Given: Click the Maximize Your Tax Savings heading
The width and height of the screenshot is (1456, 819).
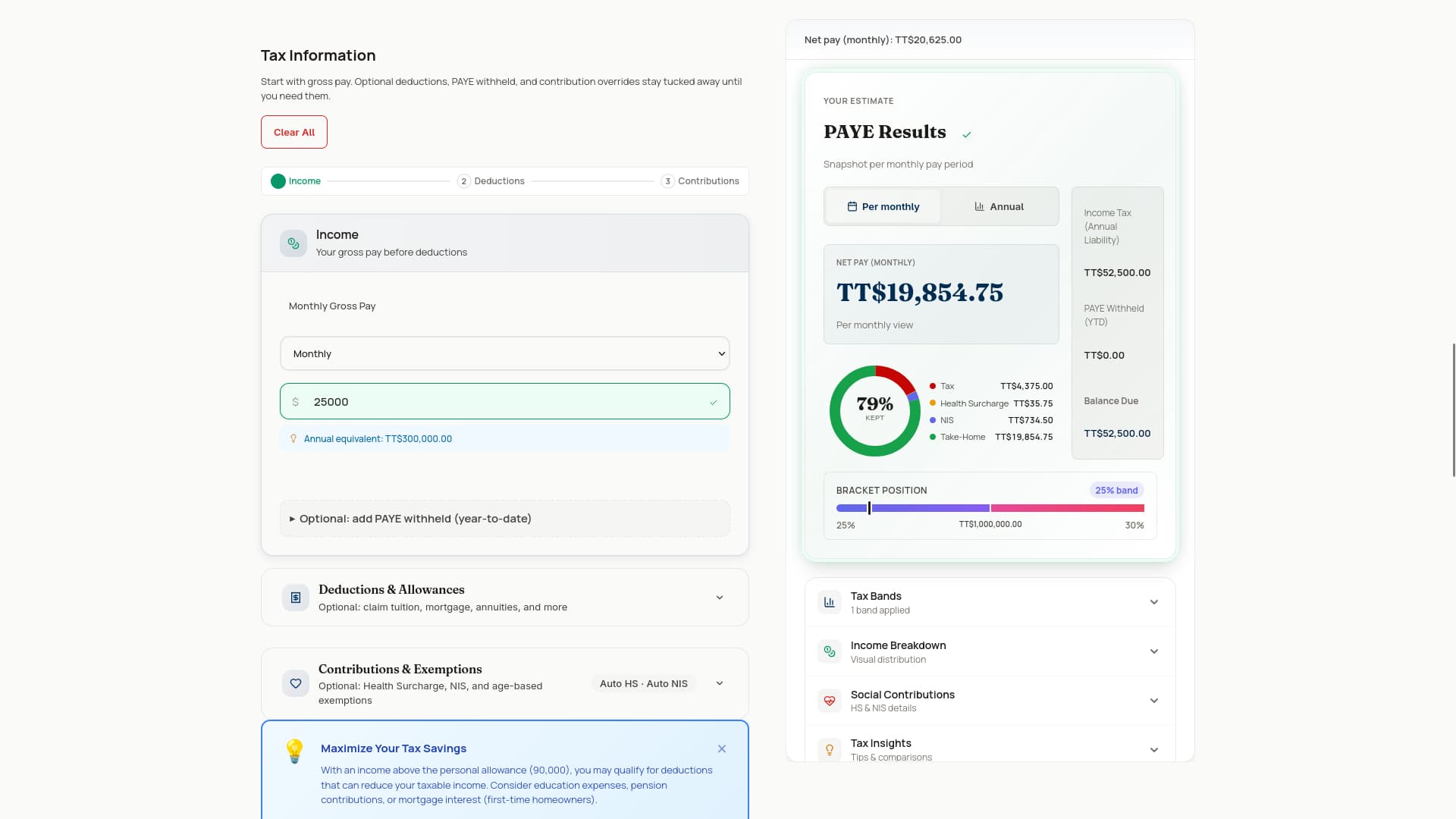Looking at the screenshot, I should [394, 748].
